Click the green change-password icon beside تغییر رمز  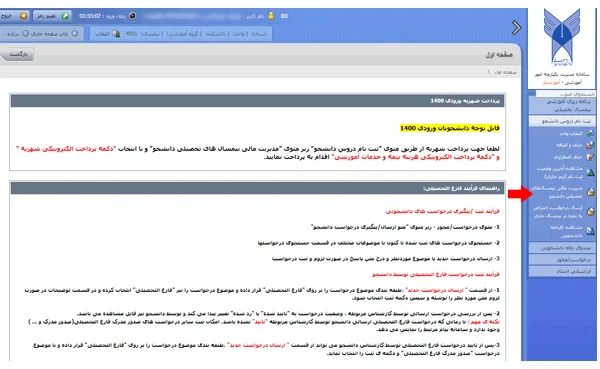(x=65, y=16)
